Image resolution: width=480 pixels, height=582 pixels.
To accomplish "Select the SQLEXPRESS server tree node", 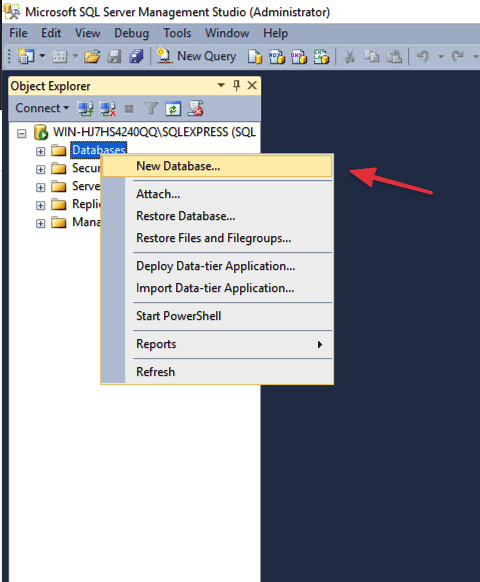I will [154, 132].
